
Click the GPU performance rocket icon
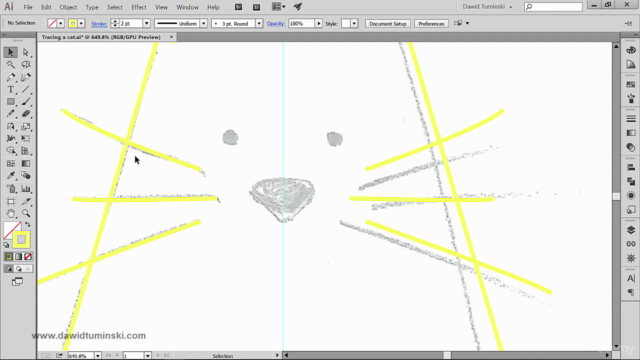tap(298, 7)
